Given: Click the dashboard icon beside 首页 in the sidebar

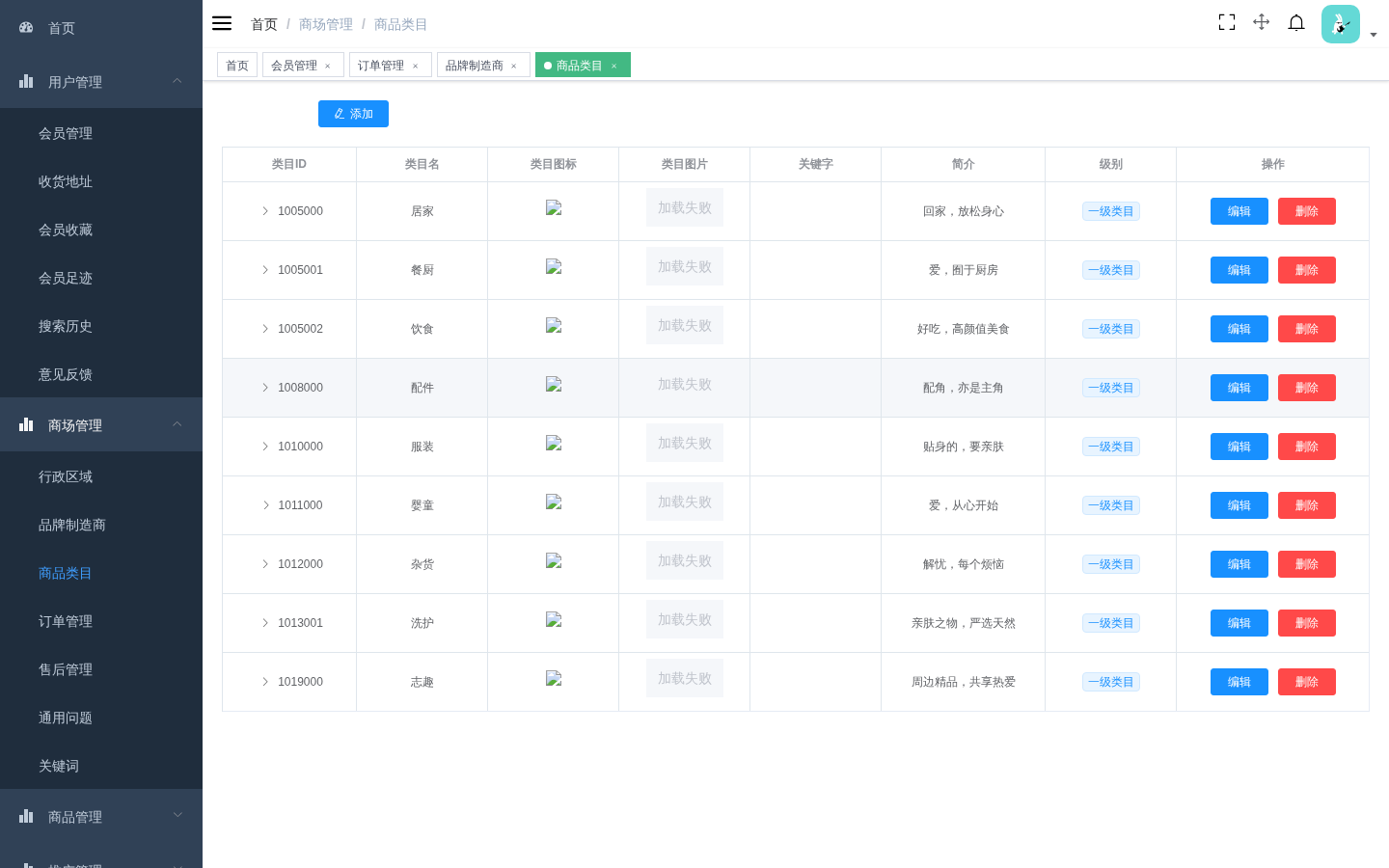Looking at the screenshot, I should pos(26,28).
